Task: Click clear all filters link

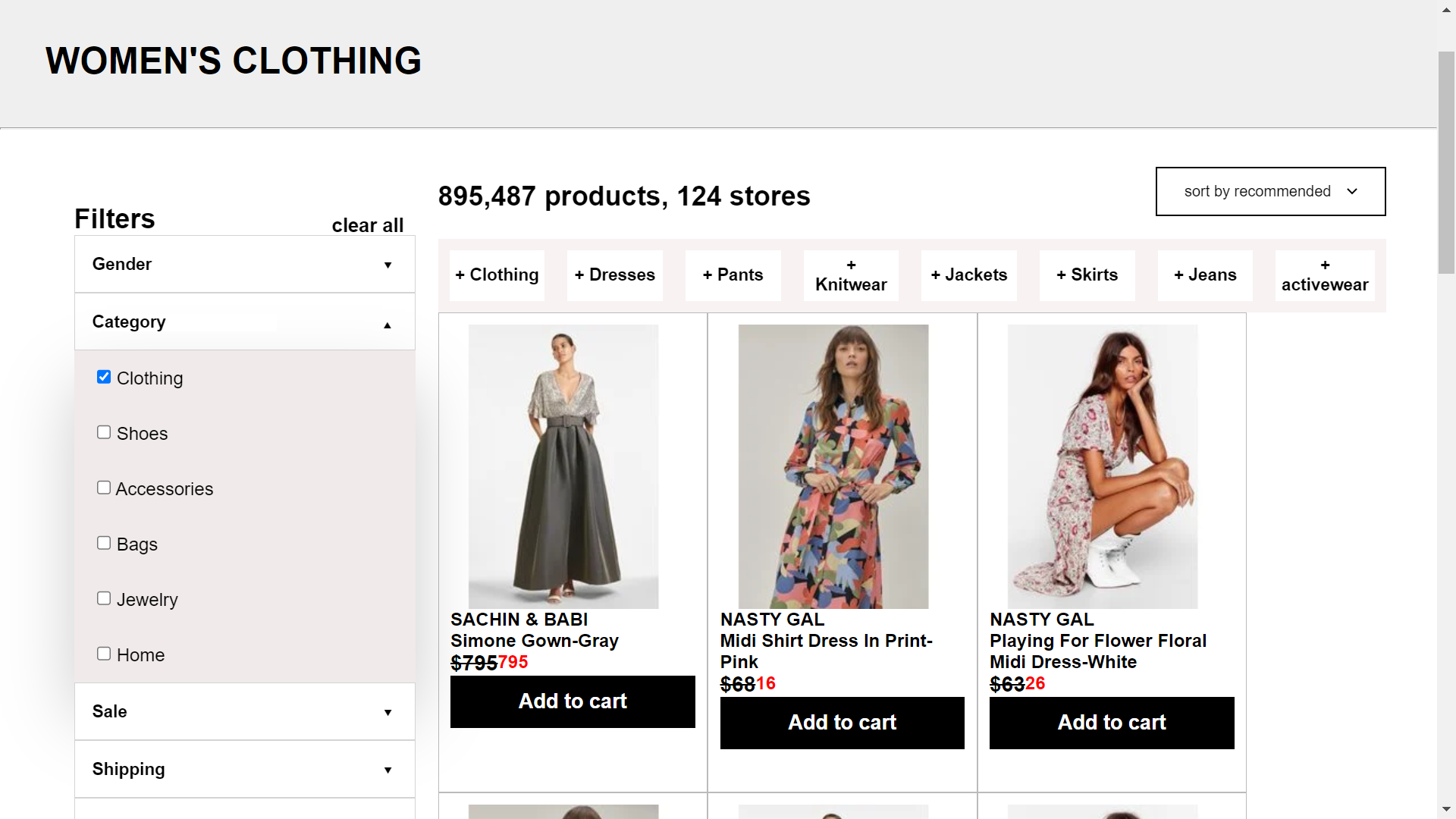Action: click(367, 225)
